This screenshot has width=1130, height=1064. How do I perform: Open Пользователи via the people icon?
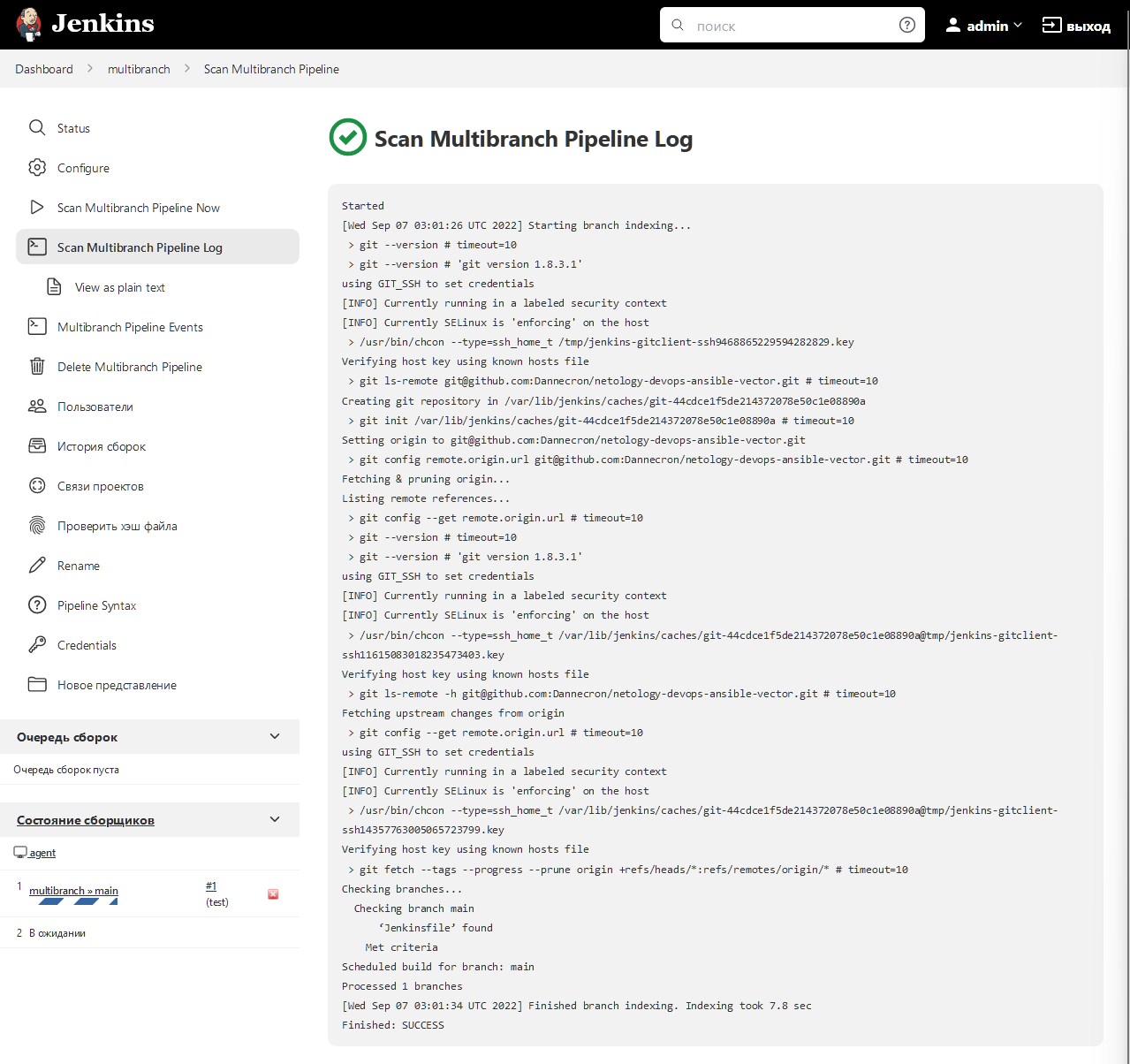(x=36, y=406)
